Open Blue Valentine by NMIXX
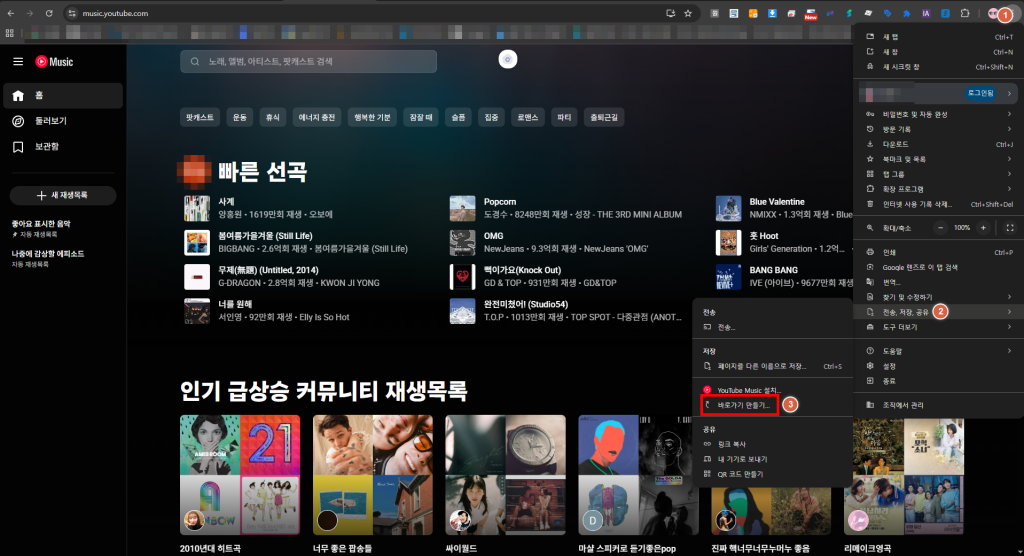Image resolution: width=1024 pixels, height=556 pixels. pyautogui.click(x=777, y=202)
